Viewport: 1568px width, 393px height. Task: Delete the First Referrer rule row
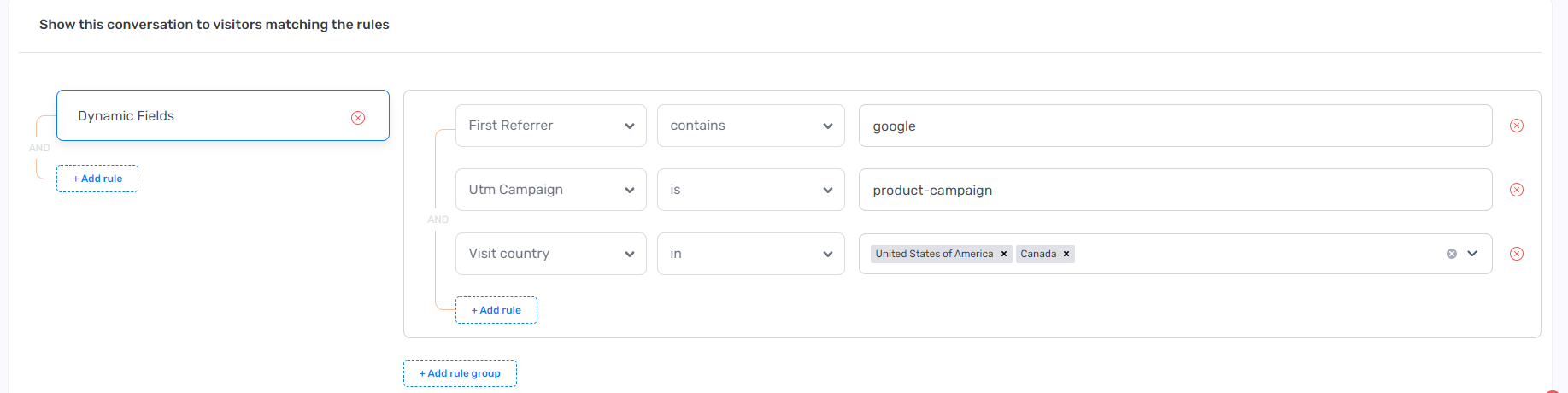tap(1517, 126)
